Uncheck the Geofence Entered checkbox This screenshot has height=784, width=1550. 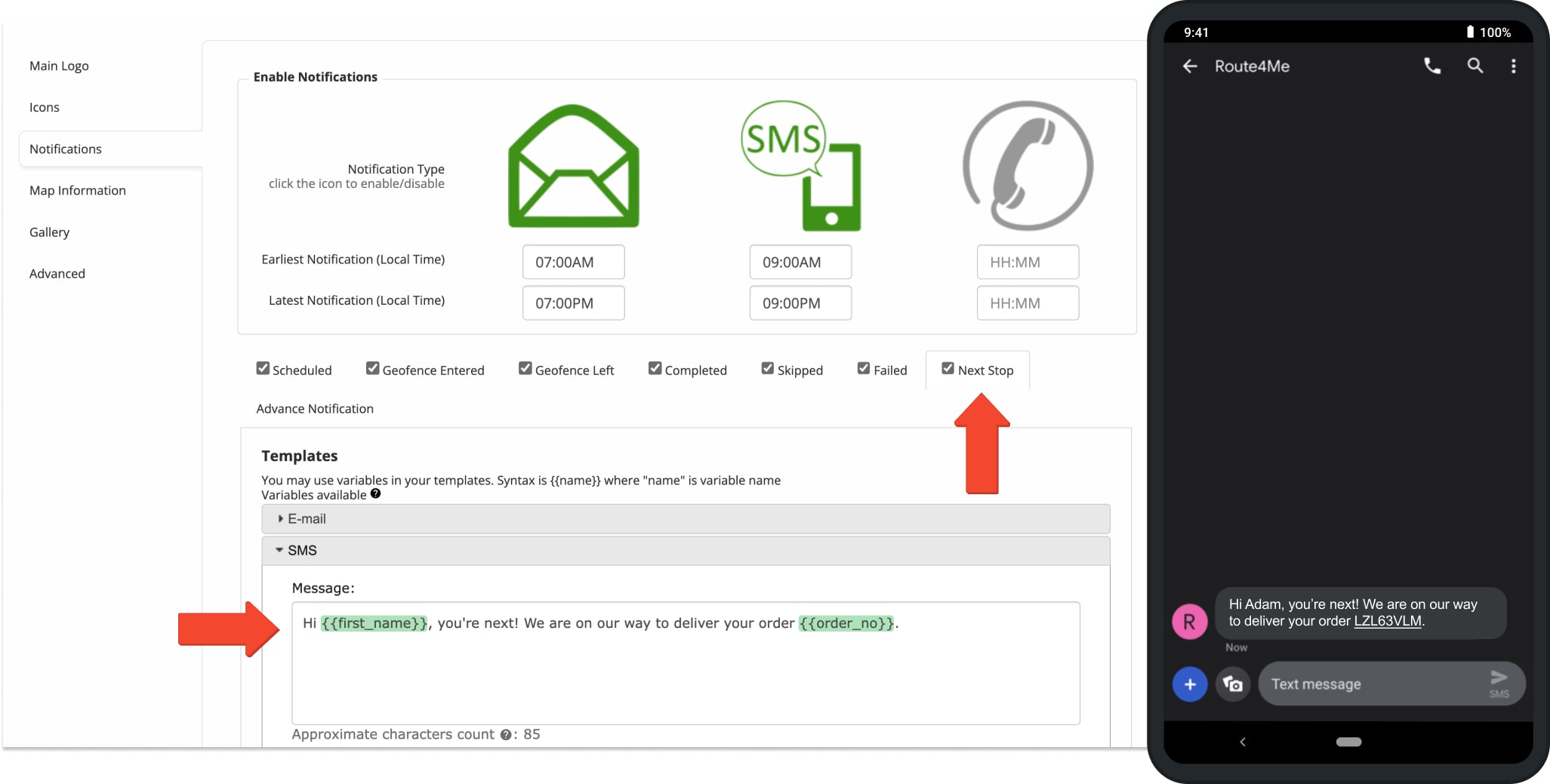tap(372, 368)
